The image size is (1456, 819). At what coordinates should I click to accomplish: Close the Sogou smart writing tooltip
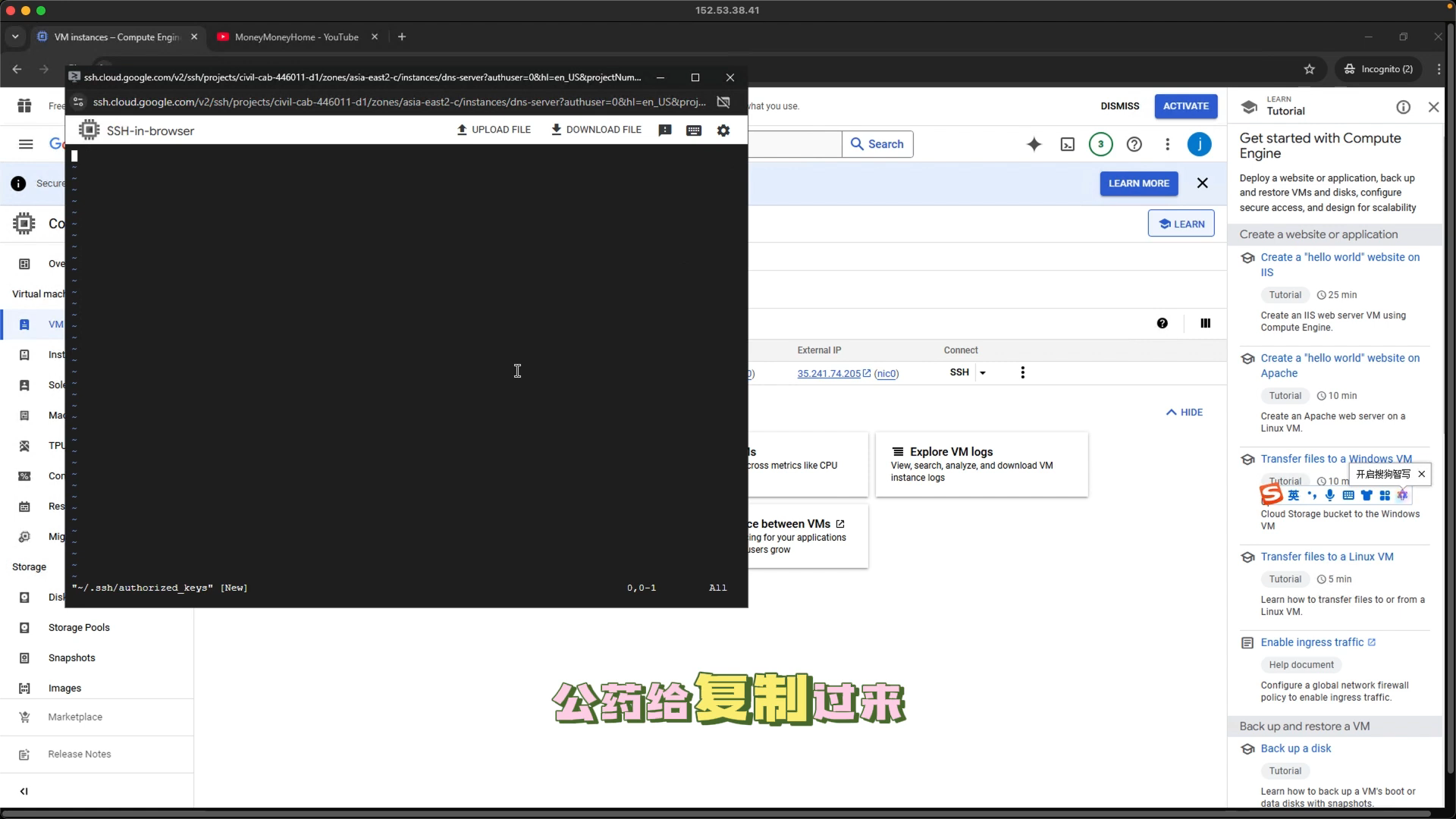pos(1422,474)
